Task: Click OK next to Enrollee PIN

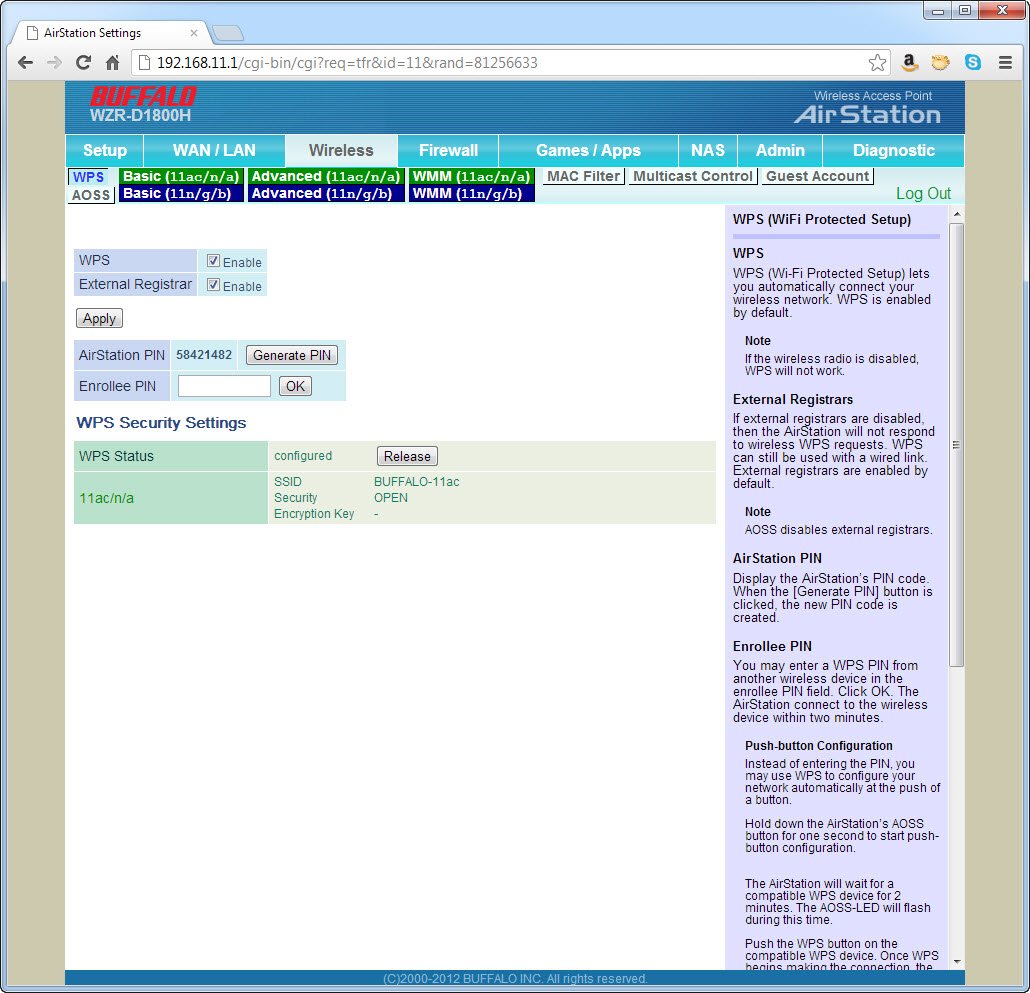Action: pyautogui.click(x=295, y=386)
